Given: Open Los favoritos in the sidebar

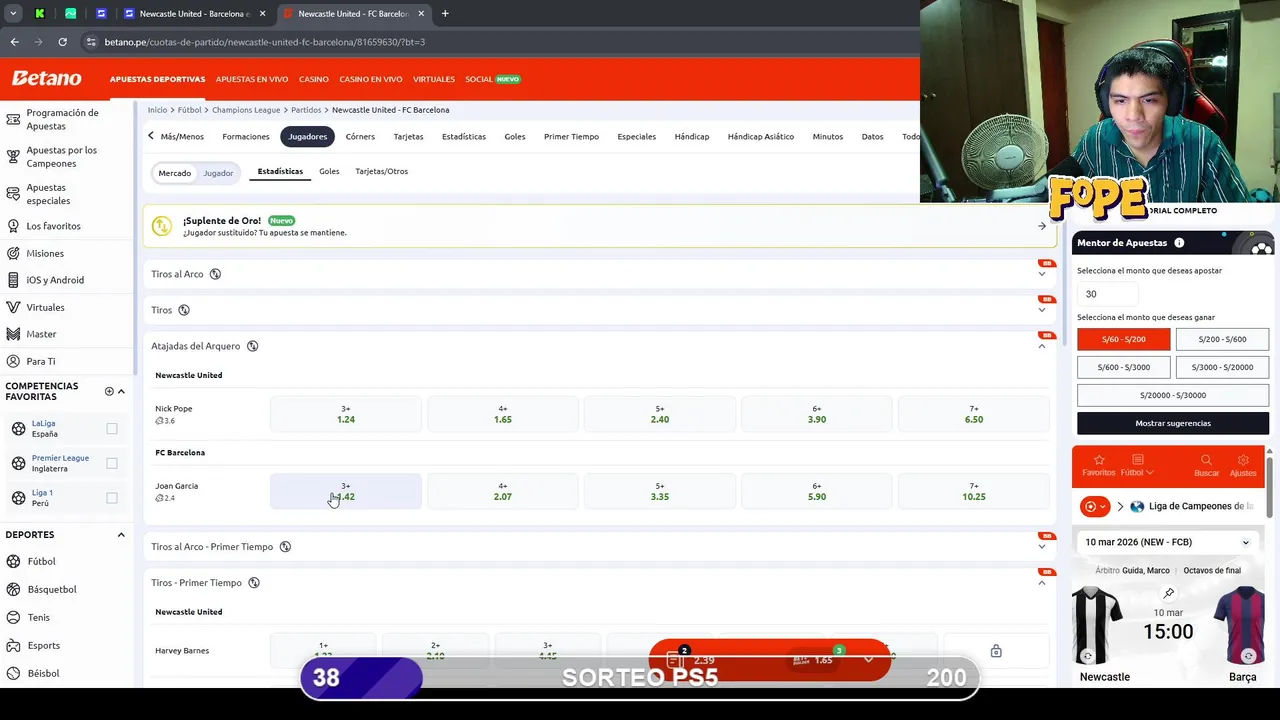Looking at the screenshot, I should (53, 226).
